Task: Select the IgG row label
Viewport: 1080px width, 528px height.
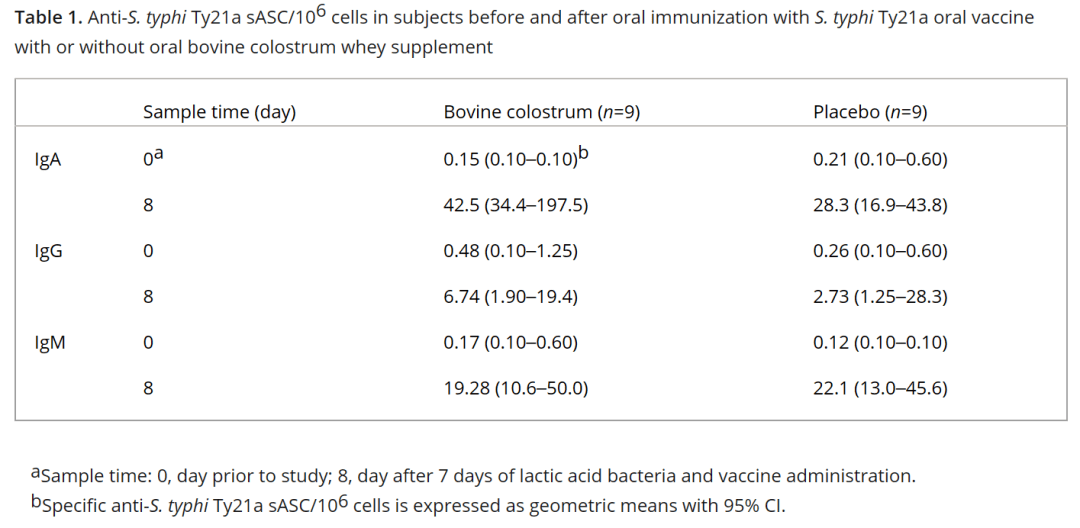Action: coord(48,251)
